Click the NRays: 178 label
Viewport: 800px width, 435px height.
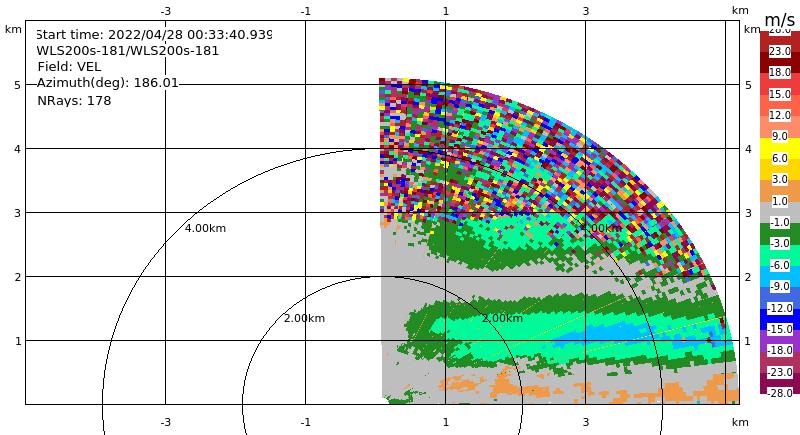click(x=74, y=100)
